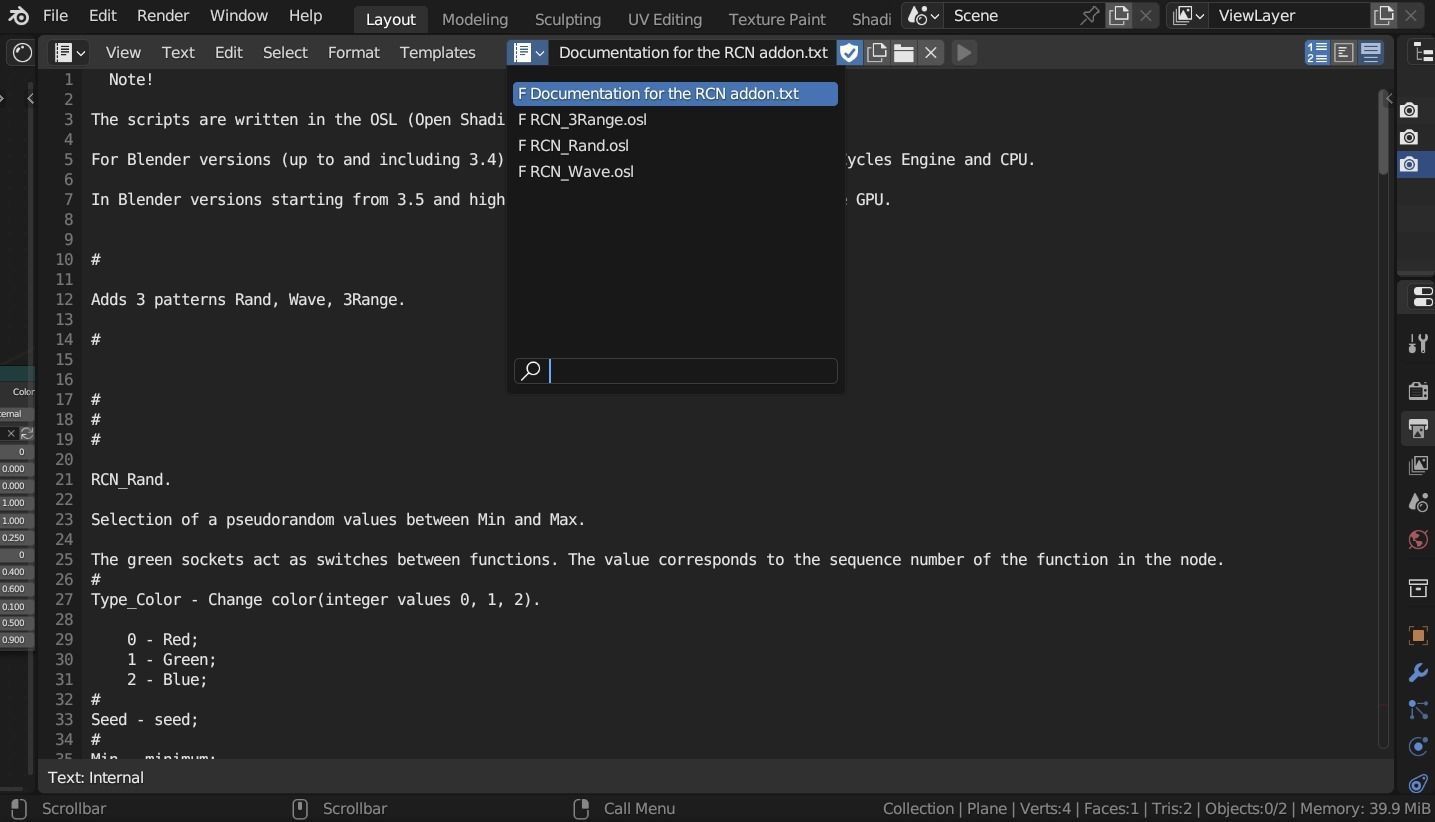The width and height of the screenshot is (1435, 822).
Task: Toggle fake user shield for the text
Action: [849, 53]
